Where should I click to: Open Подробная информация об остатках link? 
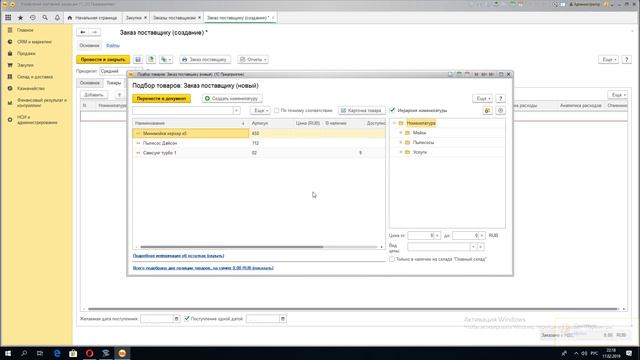[x=178, y=256]
